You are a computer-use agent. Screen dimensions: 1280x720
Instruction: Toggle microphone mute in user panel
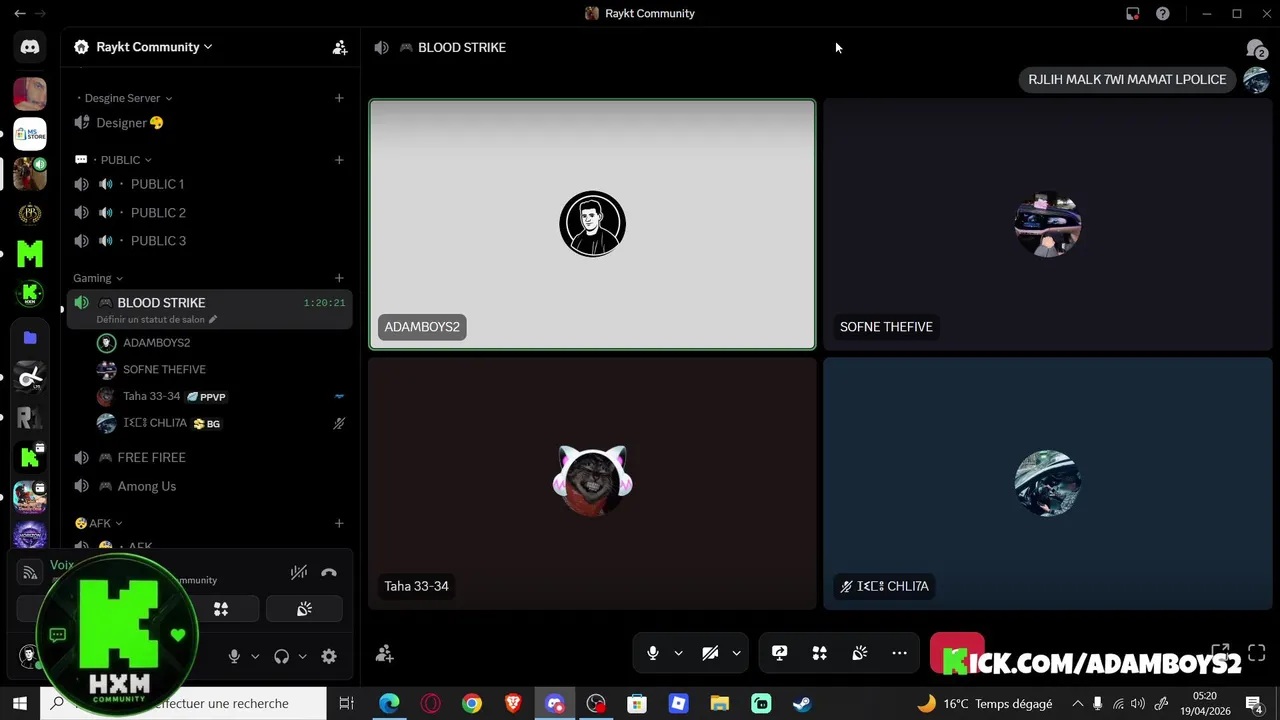[234, 656]
